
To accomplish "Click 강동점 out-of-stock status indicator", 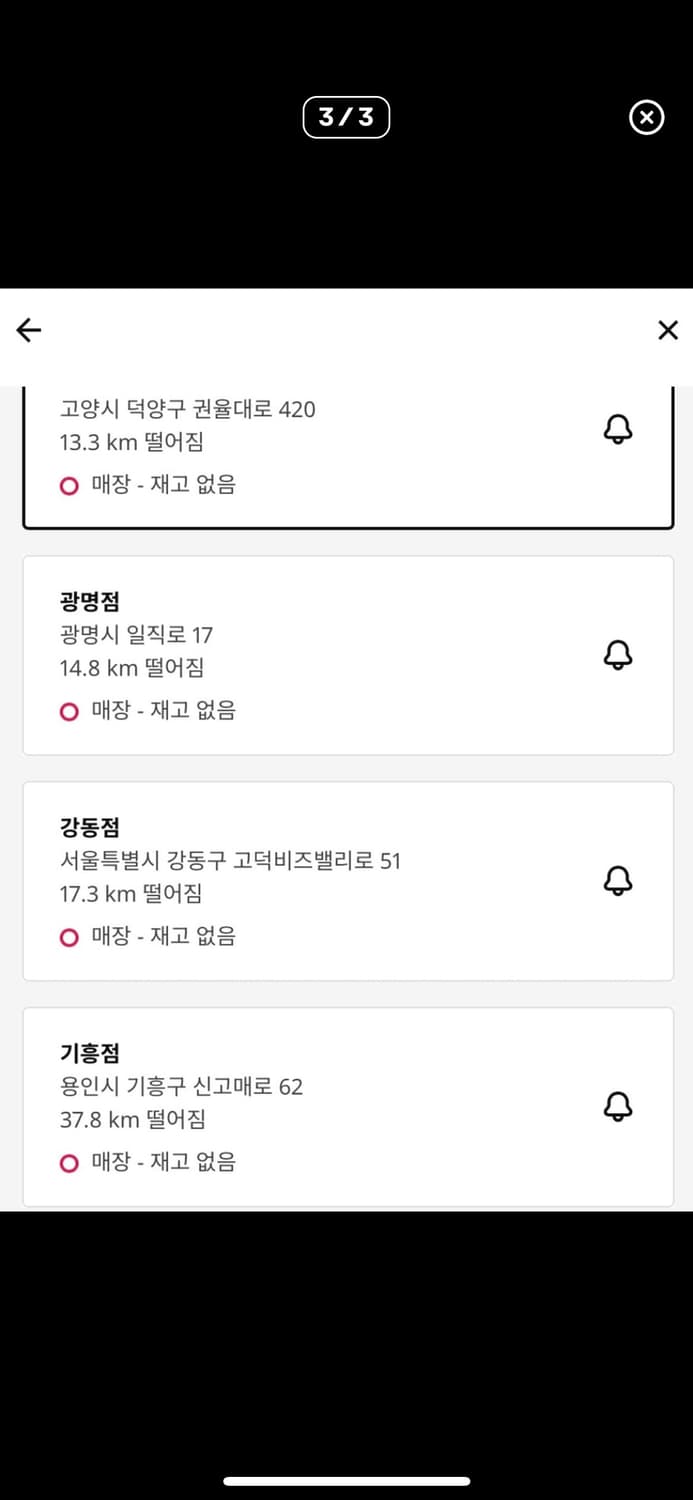I will coord(148,937).
